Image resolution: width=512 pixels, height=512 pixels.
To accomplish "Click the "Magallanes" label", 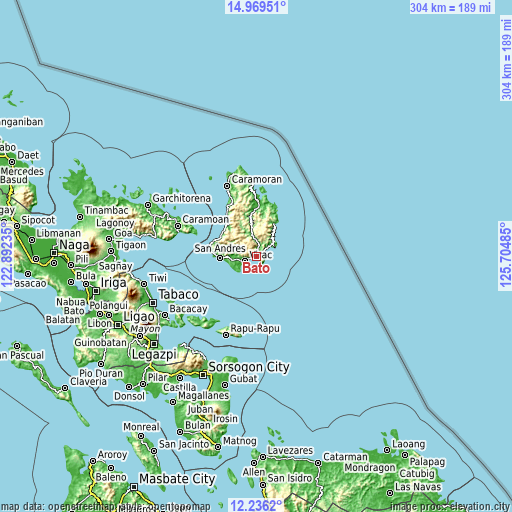I will (203, 395).
